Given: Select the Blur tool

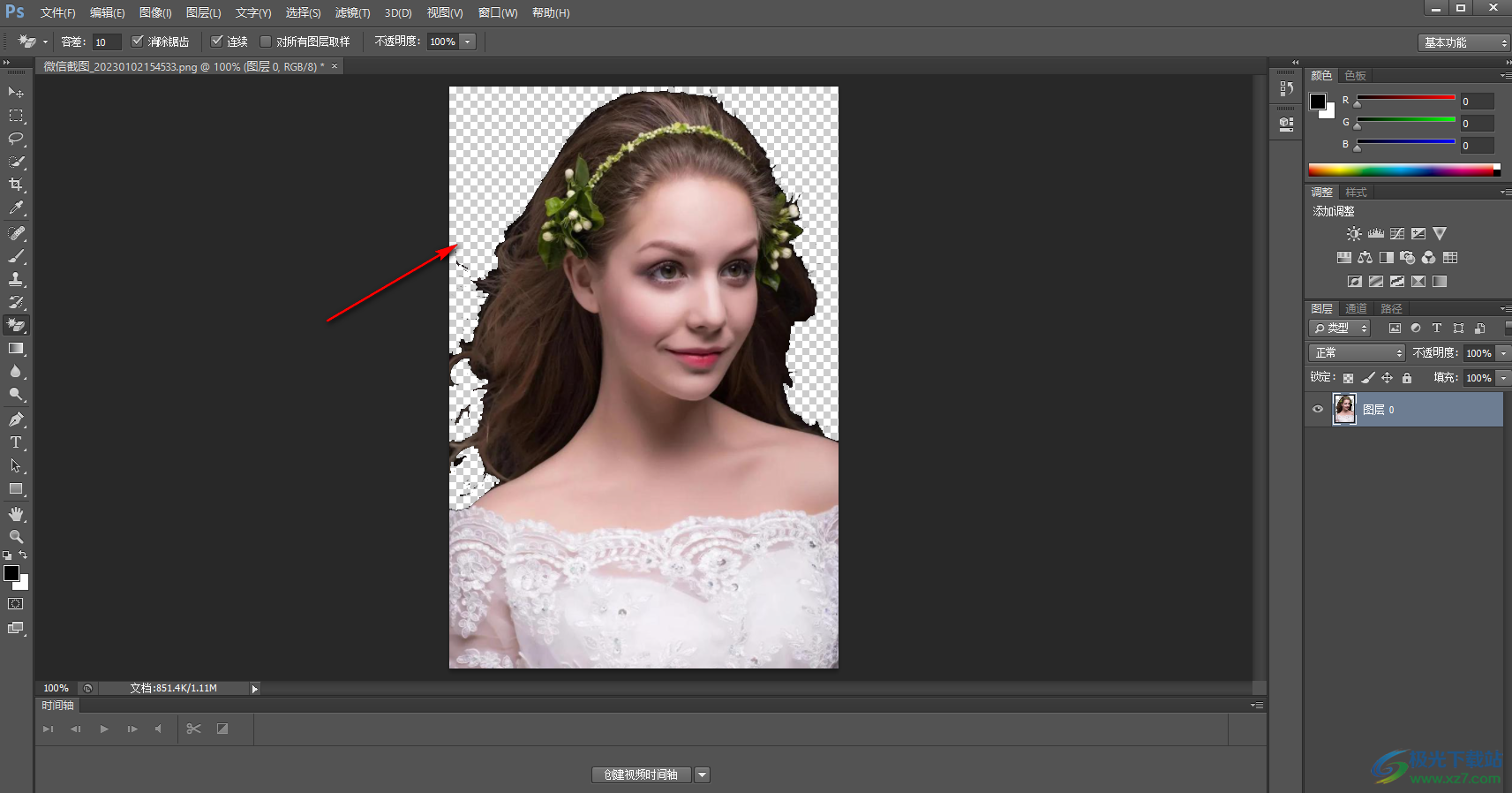Looking at the screenshot, I should click(x=16, y=372).
